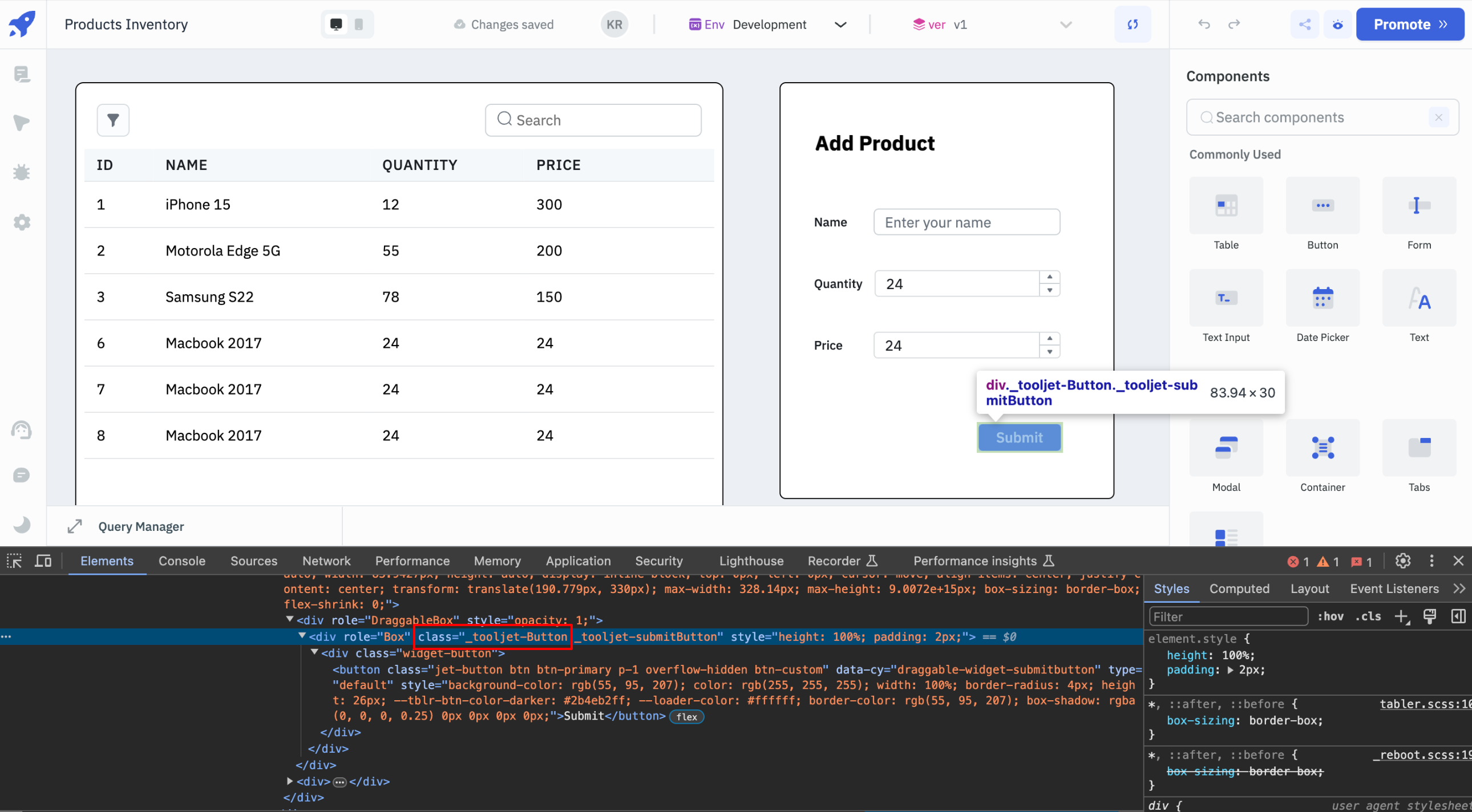Increment the Quantity stepper up arrow

point(1049,277)
